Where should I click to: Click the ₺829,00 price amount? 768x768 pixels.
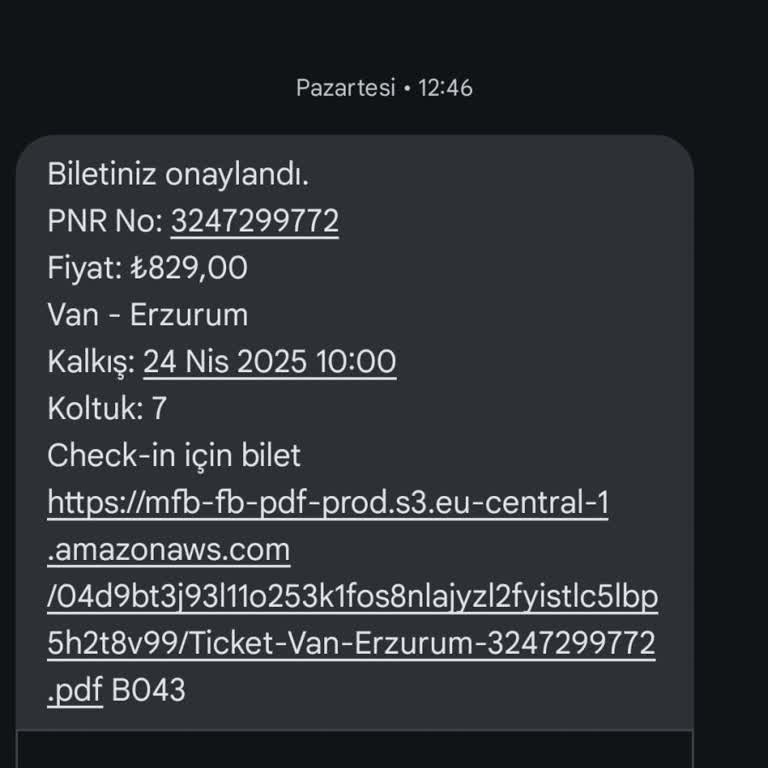[189, 268]
